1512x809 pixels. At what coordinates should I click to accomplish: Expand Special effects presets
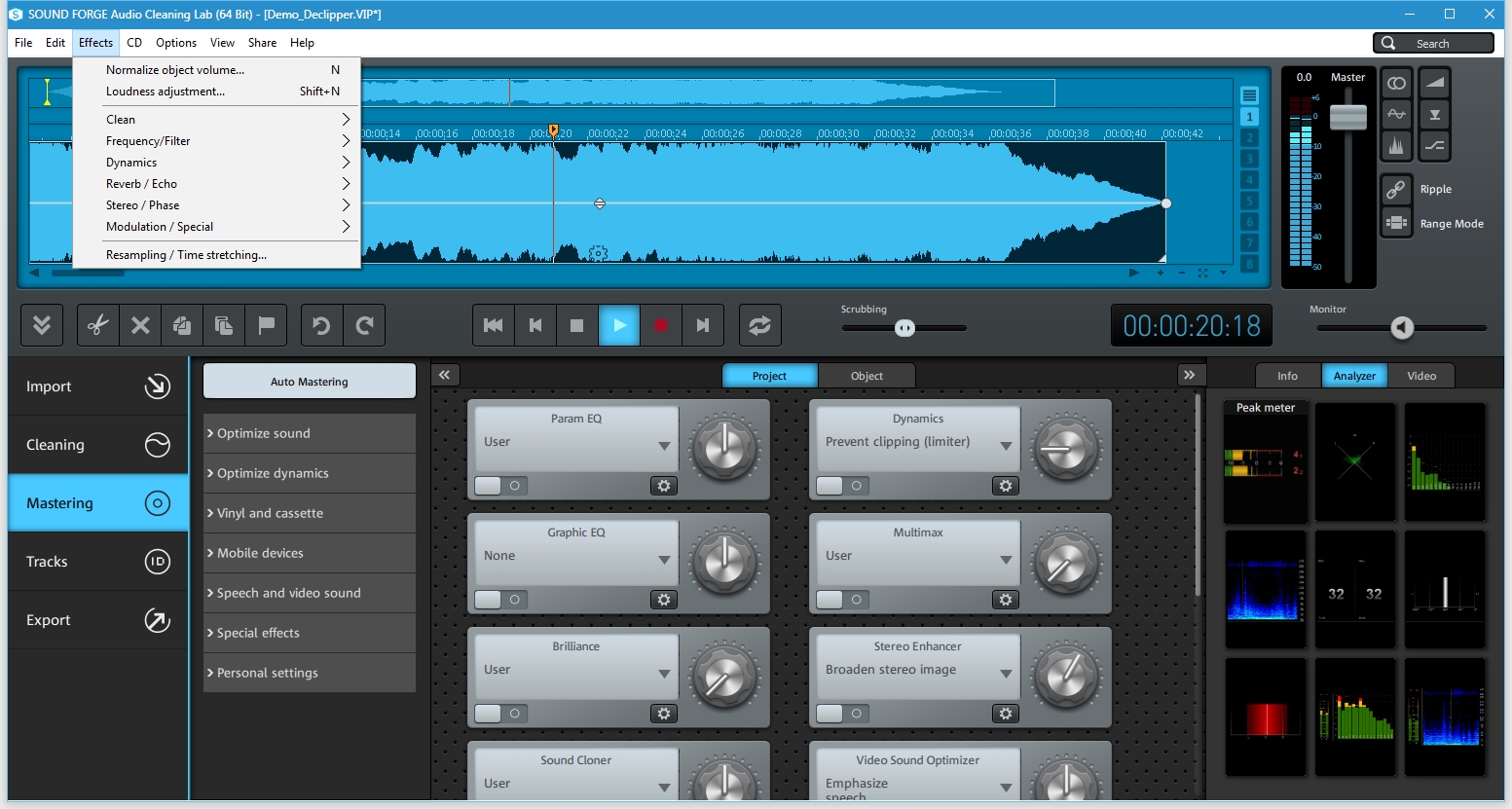click(310, 633)
